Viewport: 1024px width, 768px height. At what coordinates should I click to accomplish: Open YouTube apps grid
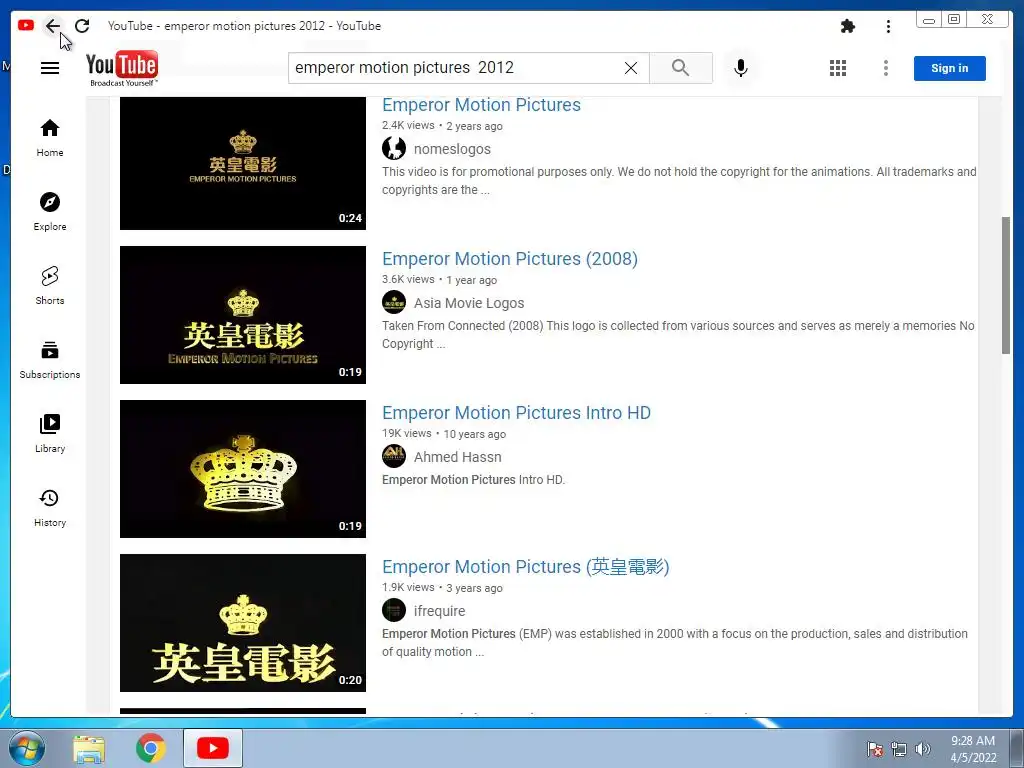838,68
